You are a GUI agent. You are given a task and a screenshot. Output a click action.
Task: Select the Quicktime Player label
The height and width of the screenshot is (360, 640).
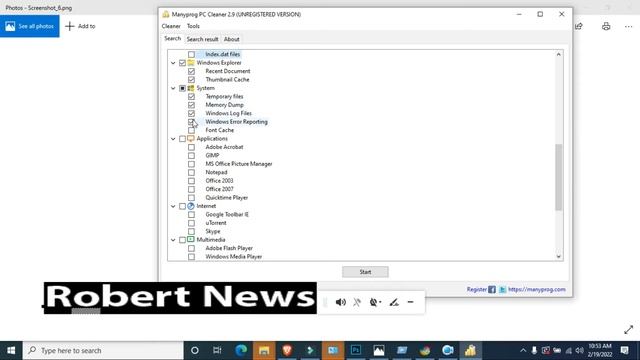227,198
